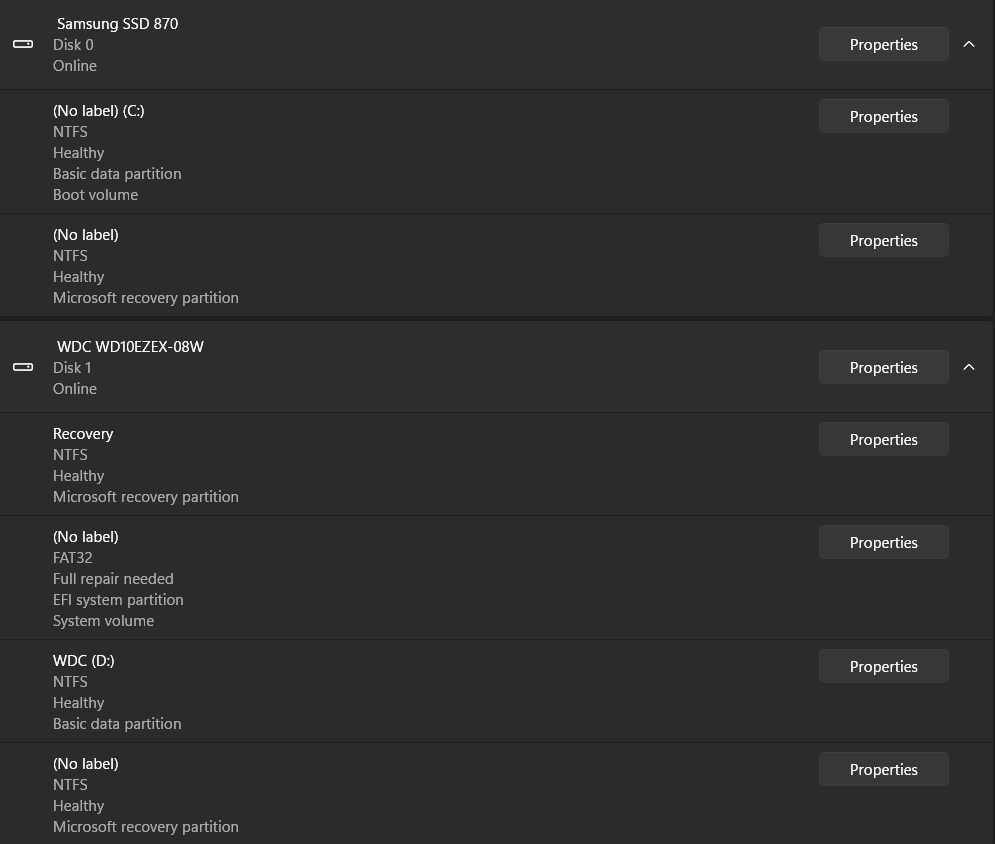Click the EFI system partition text
The image size is (995, 844).
coord(118,600)
